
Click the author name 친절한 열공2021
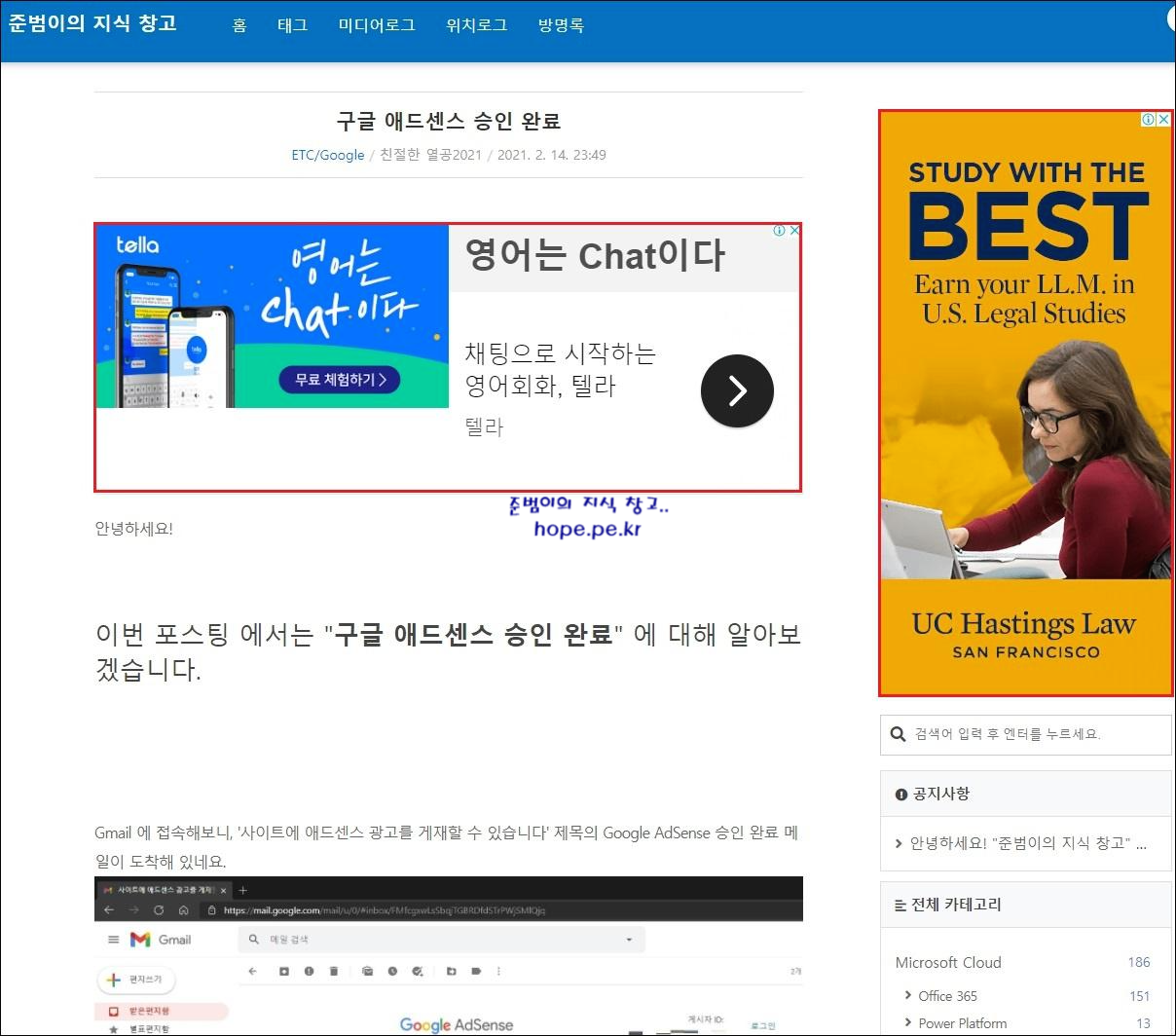(x=430, y=155)
